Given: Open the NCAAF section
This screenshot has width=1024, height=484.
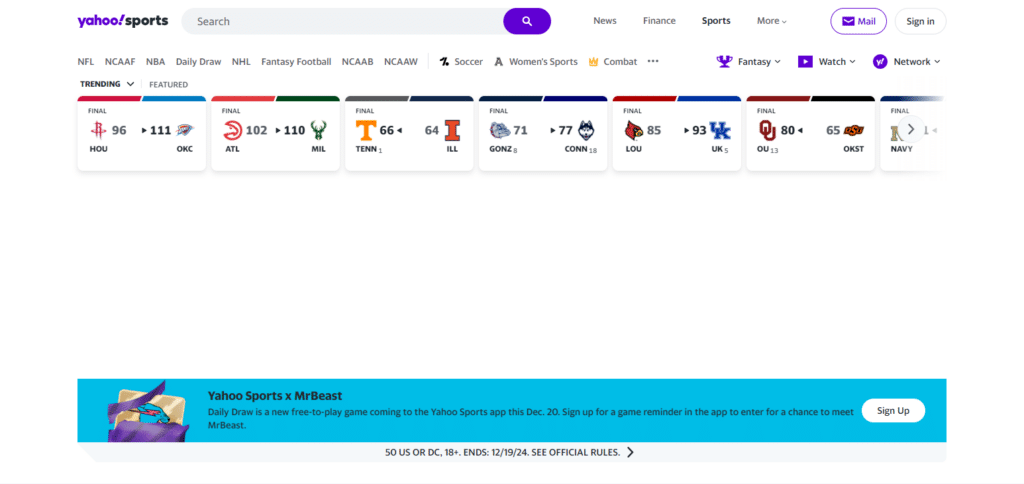Looking at the screenshot, I should pyautogui.click(x=120, y=61).
